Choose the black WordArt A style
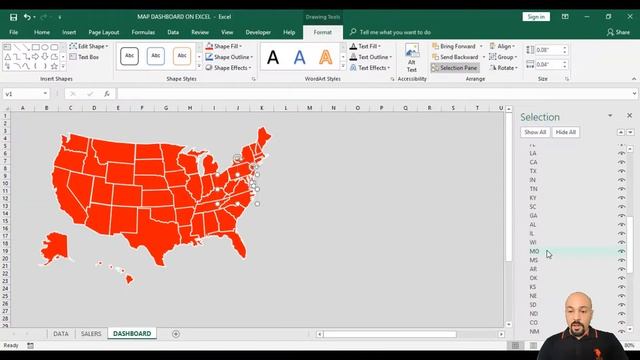Image resolution: width=640 pixels, height=360 pixels. pyautogui.click(x=273, y=57)
